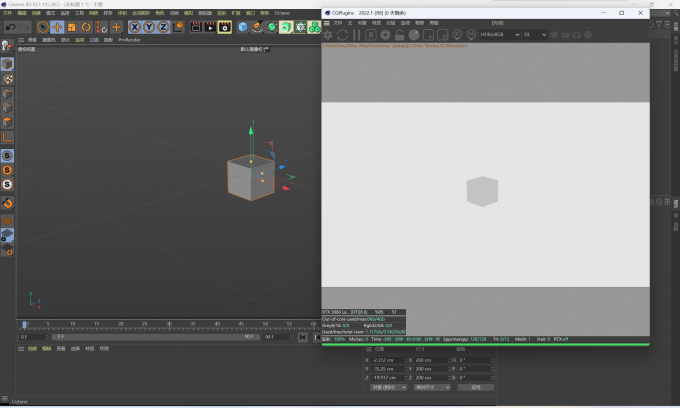Go to start of timeline button
Image resolution: width=680 pixels, height=408 pixels.
coord(302,337)
